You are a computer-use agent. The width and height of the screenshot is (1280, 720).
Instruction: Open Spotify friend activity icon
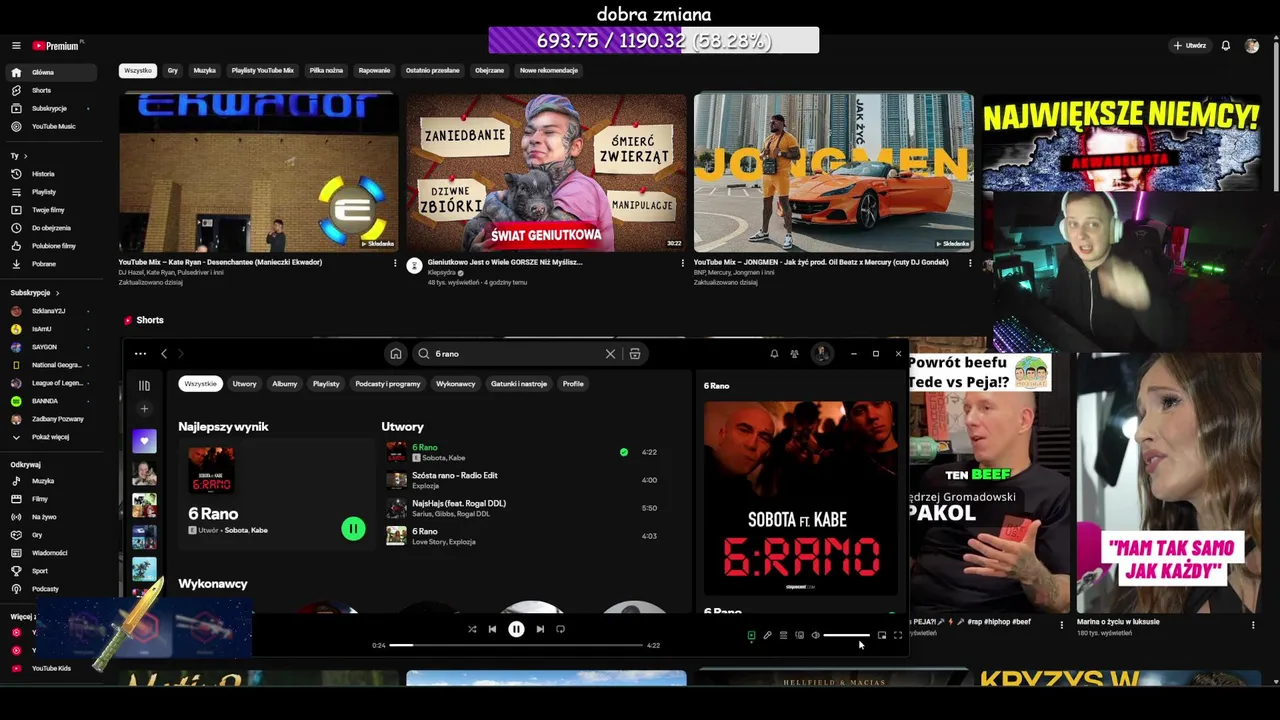794,354
